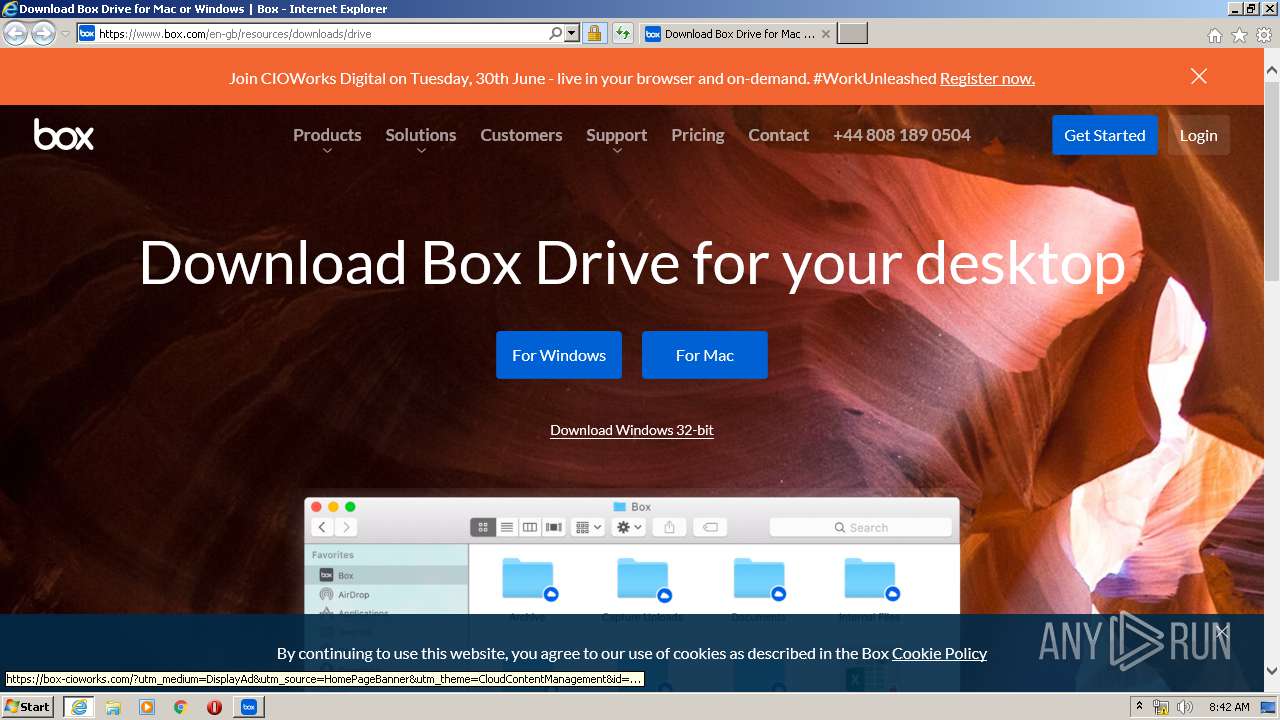Open the Box app taskbar icon
This screenshot has height=720, width=1280.
[249, 707]
